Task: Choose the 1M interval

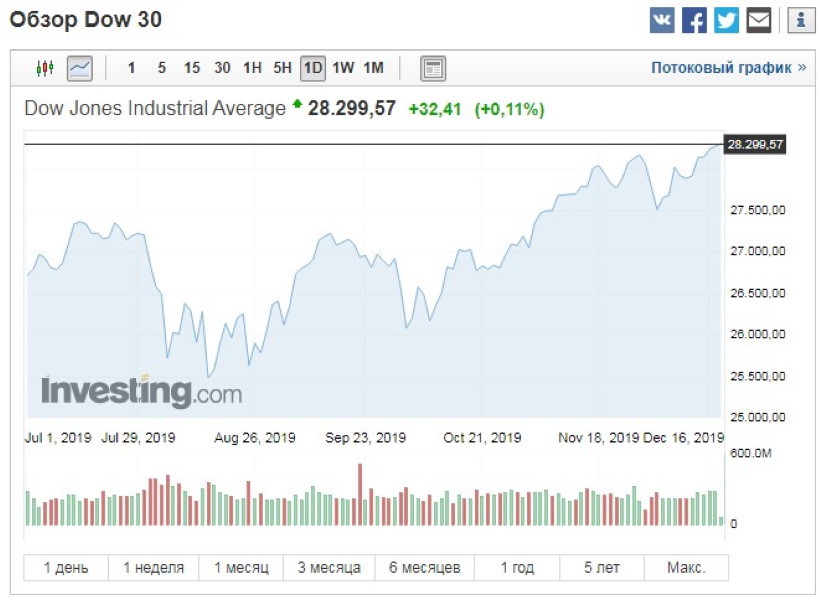Action: 373,68
